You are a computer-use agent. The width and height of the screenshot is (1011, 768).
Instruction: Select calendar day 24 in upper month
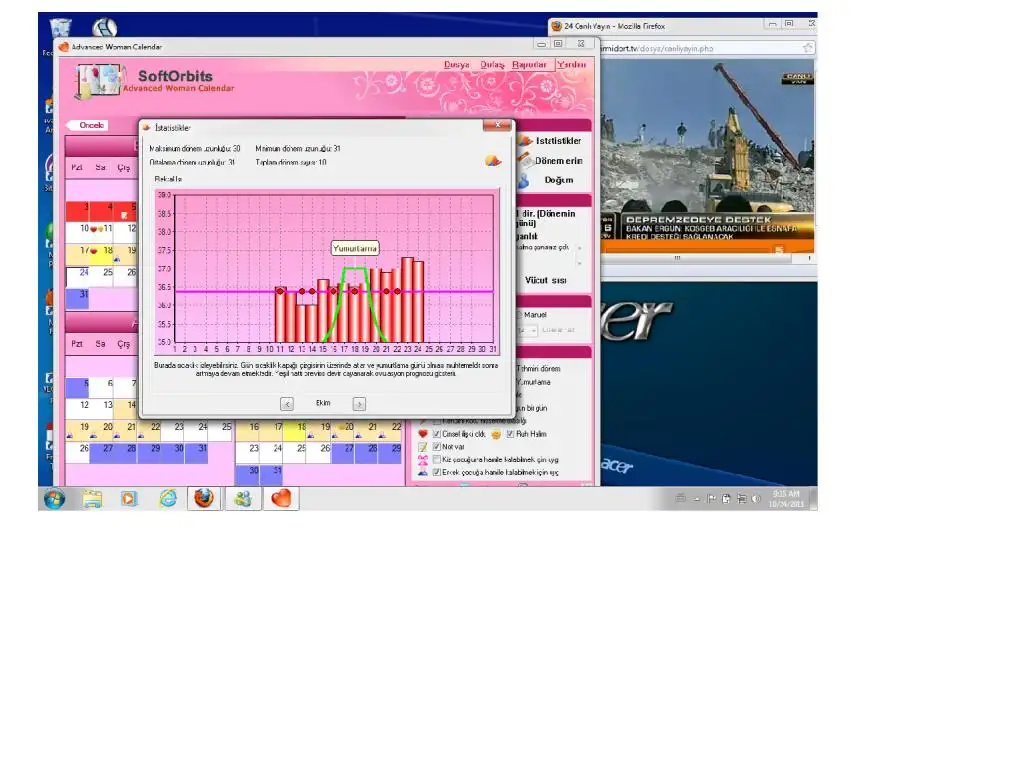[x=78, y=277]
